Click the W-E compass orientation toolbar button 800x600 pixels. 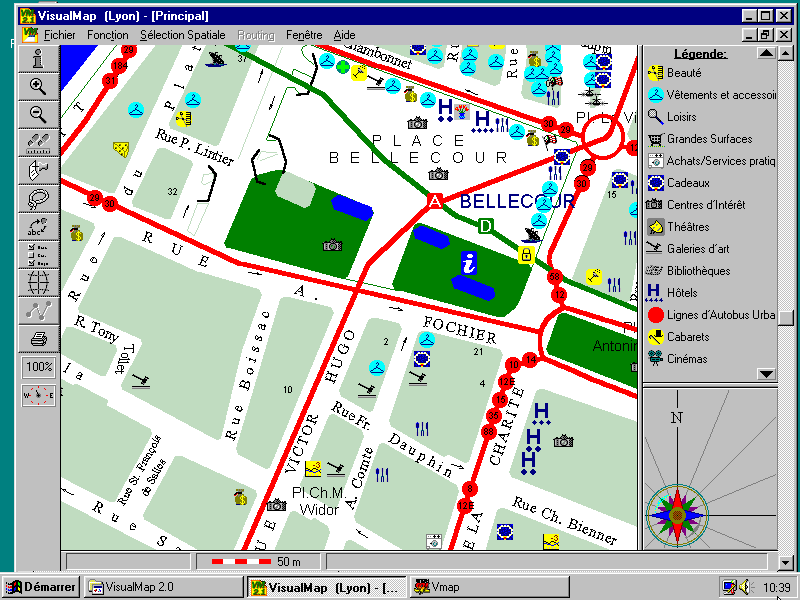tap(39, 395)
